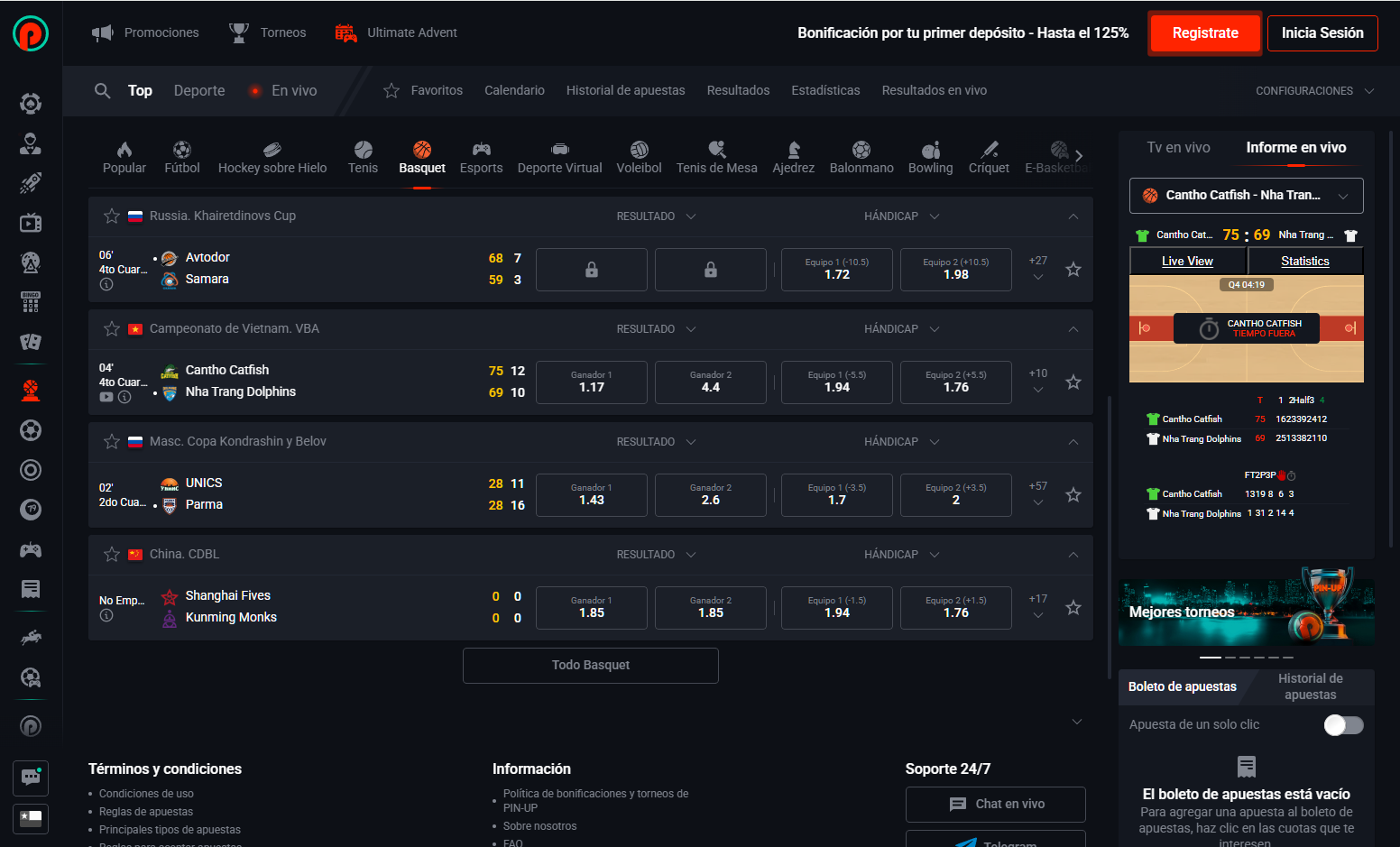Open match info icon for Avtodor game

(106, 284)
